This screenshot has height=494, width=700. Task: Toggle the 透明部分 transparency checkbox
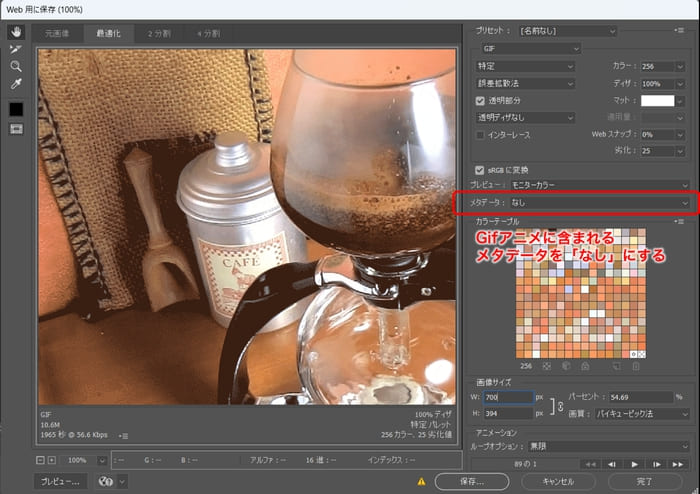pos(480,101)
